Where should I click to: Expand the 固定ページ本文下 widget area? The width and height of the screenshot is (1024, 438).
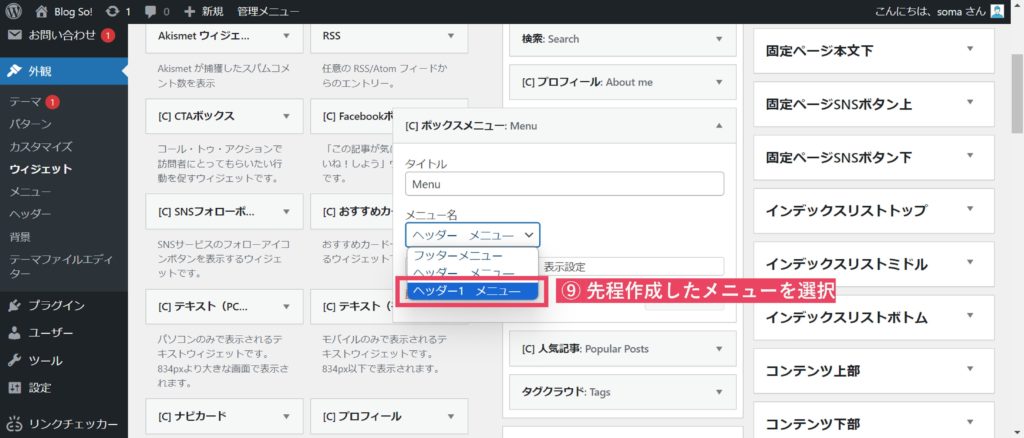(969, 49)
